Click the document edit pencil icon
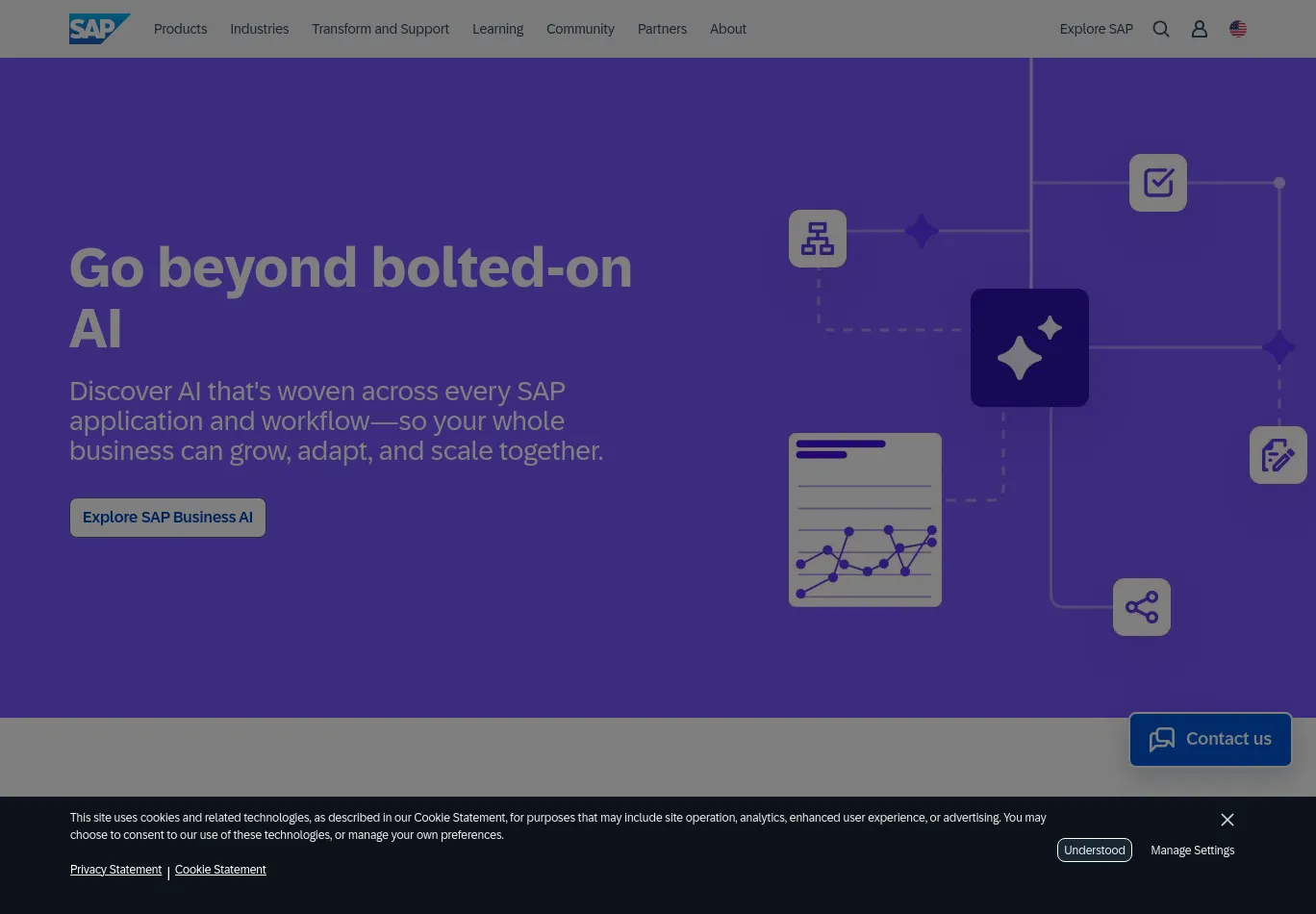 1278,455
